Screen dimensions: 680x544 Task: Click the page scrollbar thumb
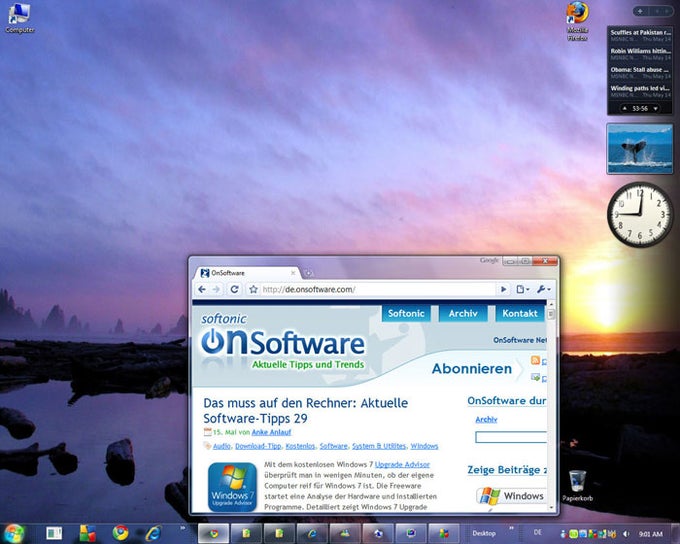[551, 314]
